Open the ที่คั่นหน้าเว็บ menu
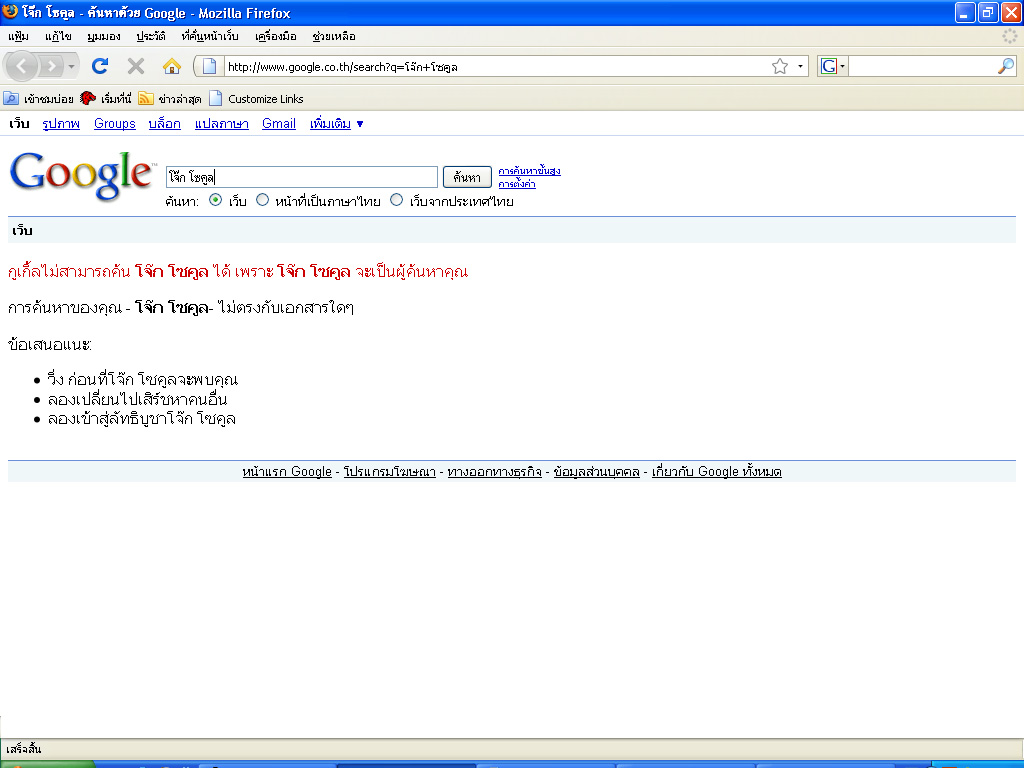1024x768 pixels. coord(210,37)
